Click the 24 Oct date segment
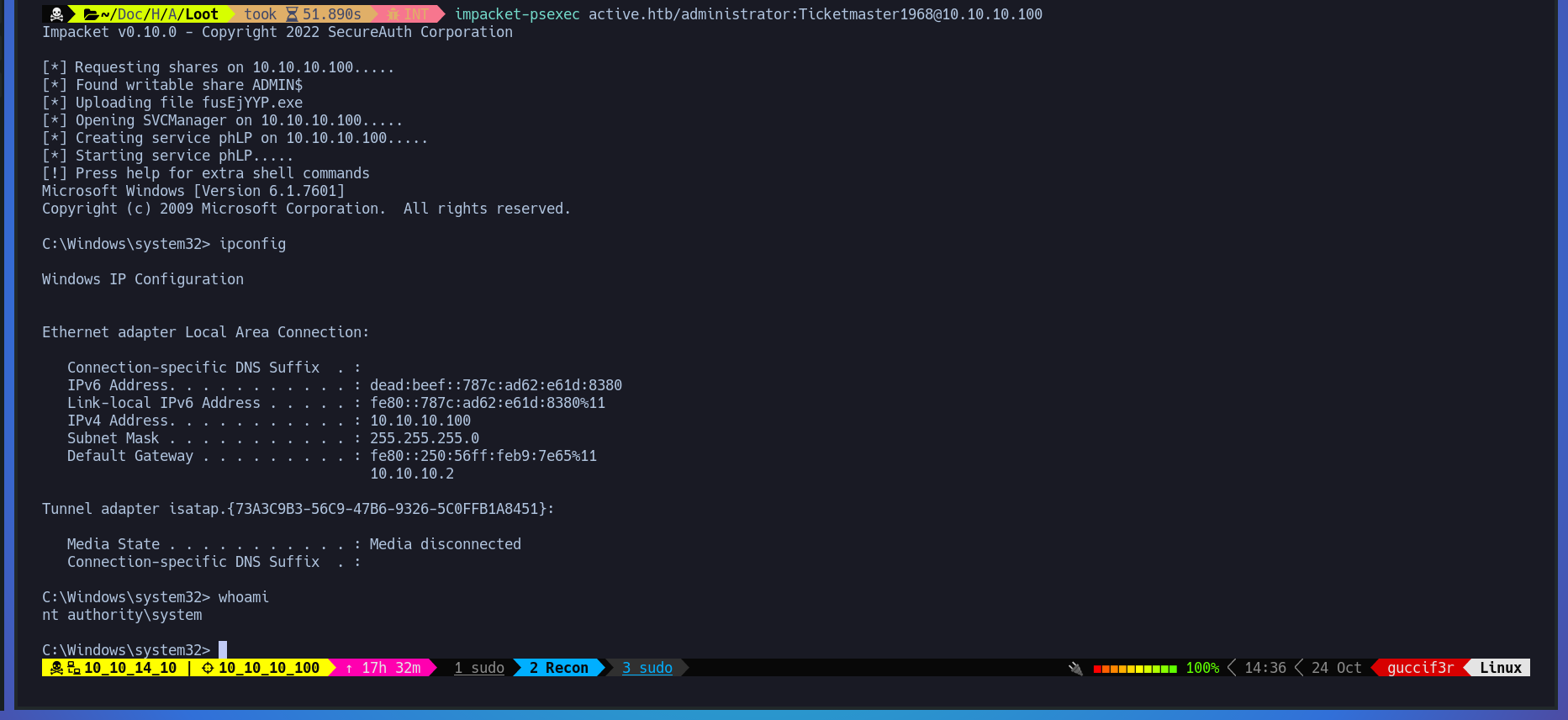Screen dimensions: 1568x720 (x=1337, y=668)
